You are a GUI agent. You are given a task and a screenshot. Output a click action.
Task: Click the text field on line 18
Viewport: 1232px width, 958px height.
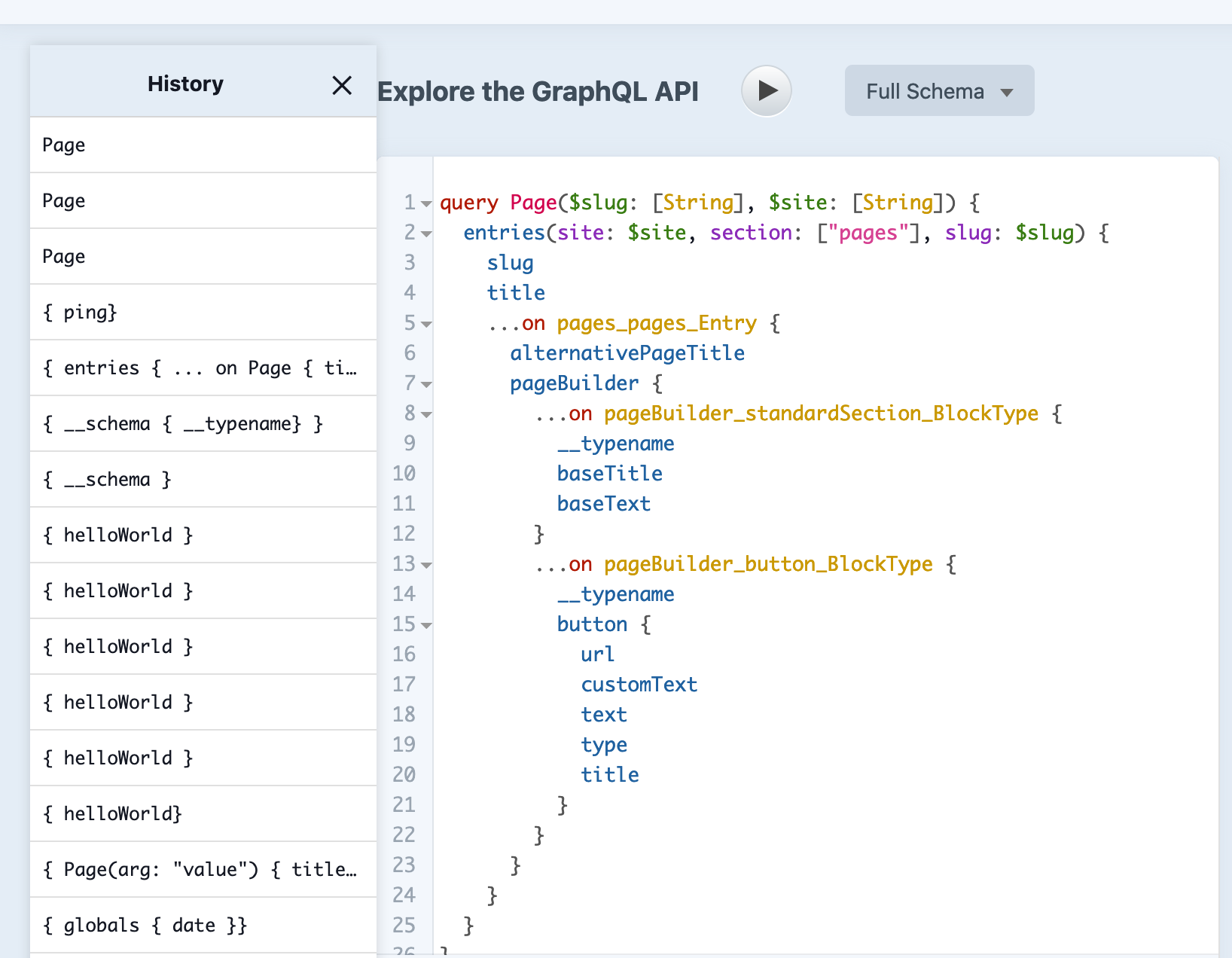[604, 715]
